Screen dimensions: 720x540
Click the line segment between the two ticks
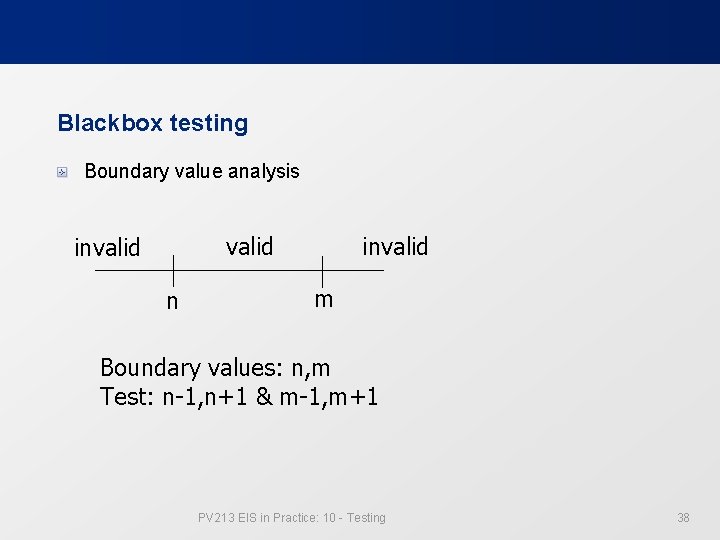247,271
